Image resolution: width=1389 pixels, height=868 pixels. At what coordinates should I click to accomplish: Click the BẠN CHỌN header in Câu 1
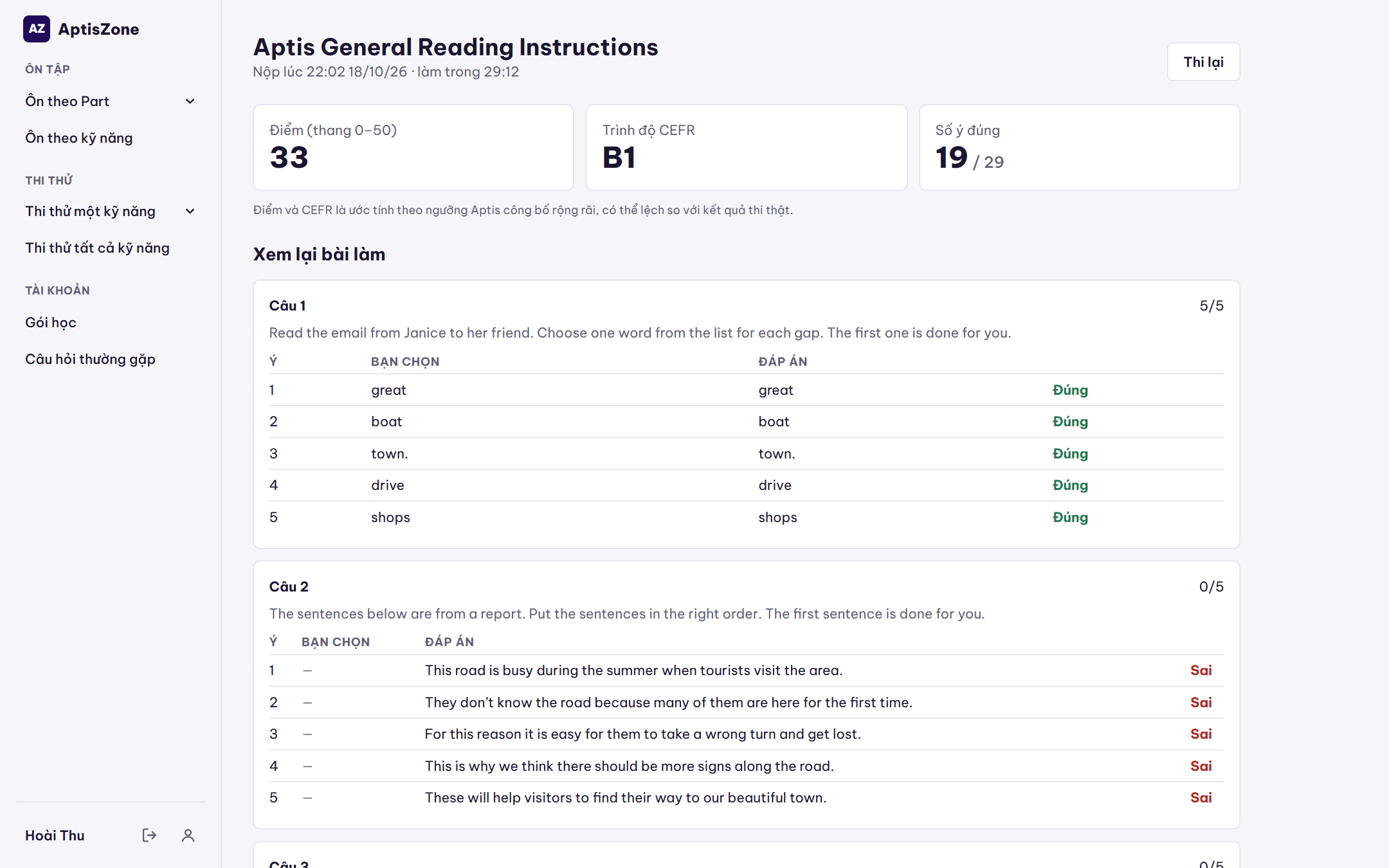[x=405, y=361]
